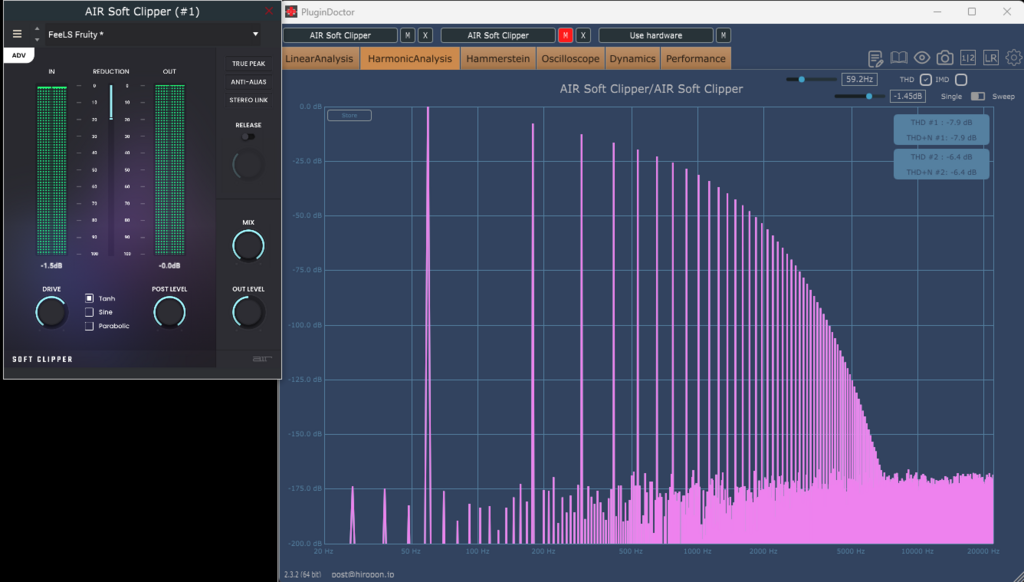
Task: Click the -0.0dB output level readout
Action: 169,266
